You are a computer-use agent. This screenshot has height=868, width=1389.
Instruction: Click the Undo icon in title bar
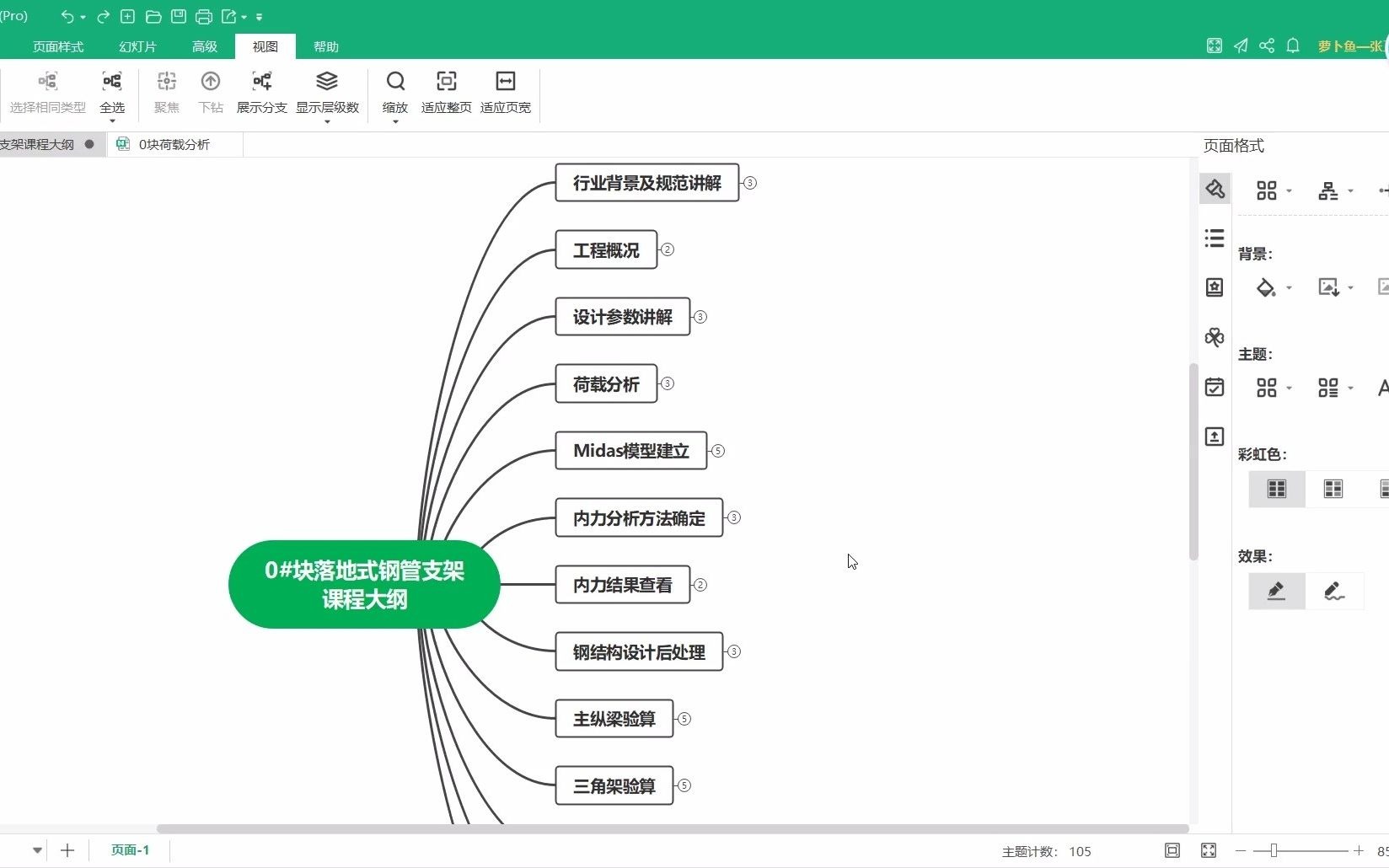click(x=67, y=16)
